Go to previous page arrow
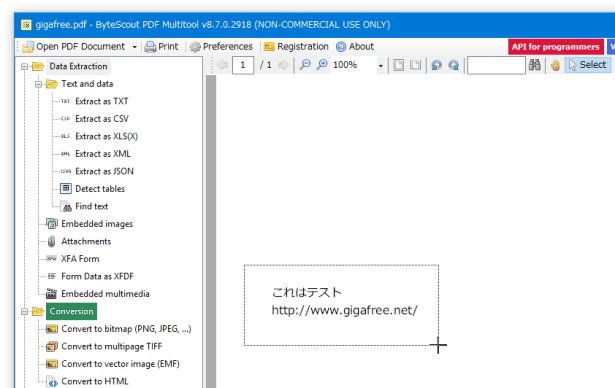615x388 pixels. [x=223, y=65]
